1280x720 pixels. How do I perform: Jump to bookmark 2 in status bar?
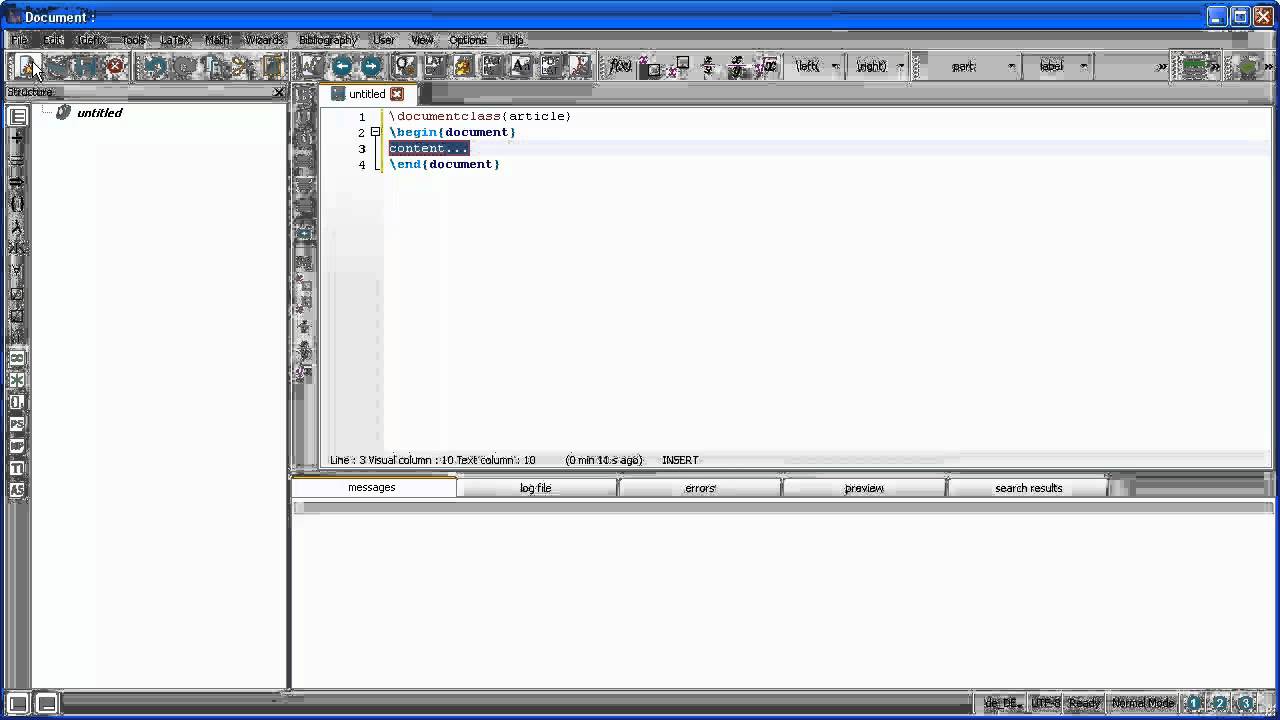tap(1220, 703)
